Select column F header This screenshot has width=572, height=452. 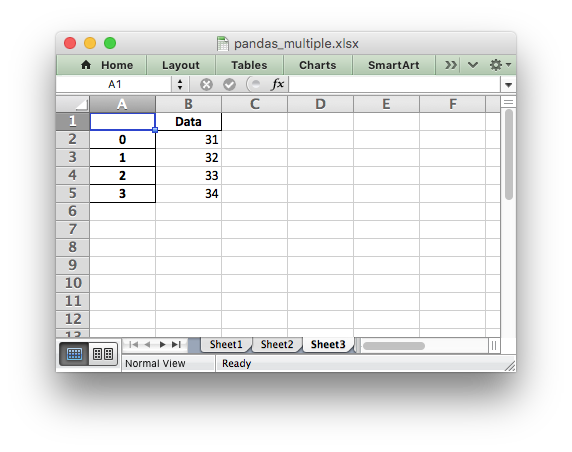(452, 104)
